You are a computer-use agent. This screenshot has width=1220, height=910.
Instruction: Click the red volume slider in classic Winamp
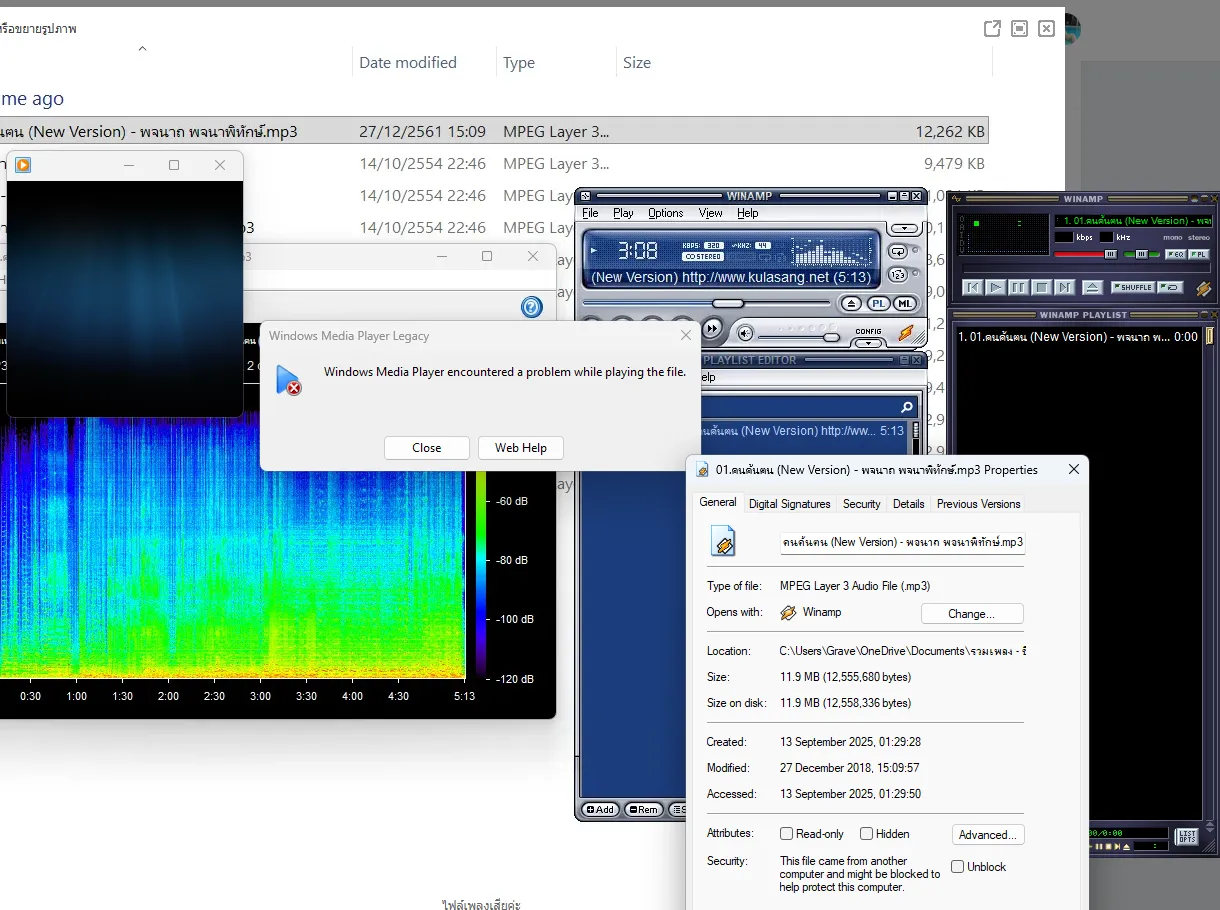pyautogui.click(x=1084, y=254)
